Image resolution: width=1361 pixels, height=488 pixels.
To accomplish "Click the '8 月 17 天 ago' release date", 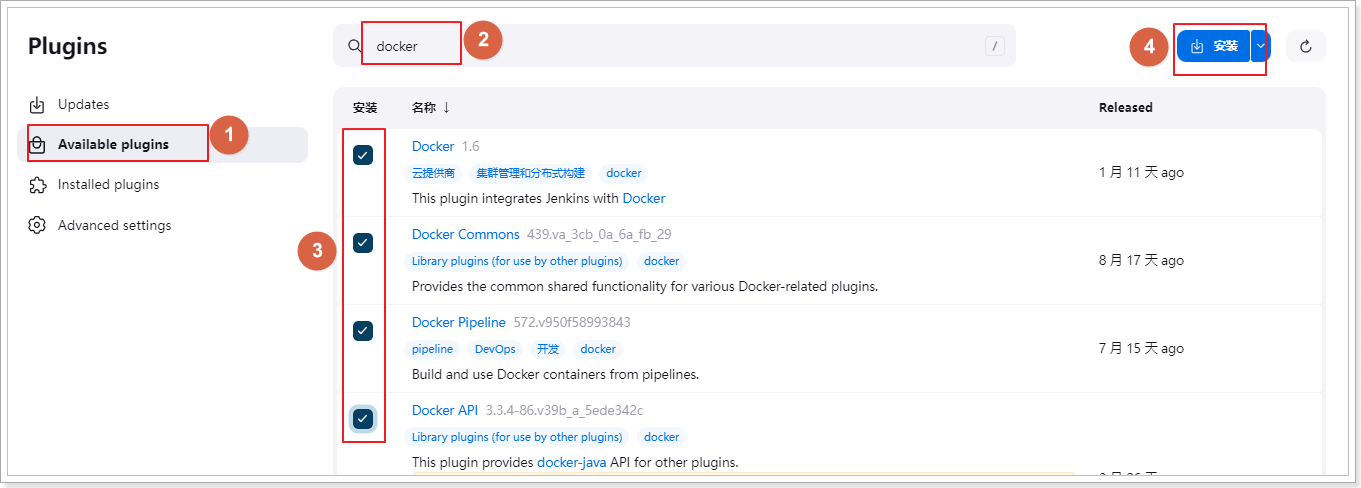I will pos(1141,260).
